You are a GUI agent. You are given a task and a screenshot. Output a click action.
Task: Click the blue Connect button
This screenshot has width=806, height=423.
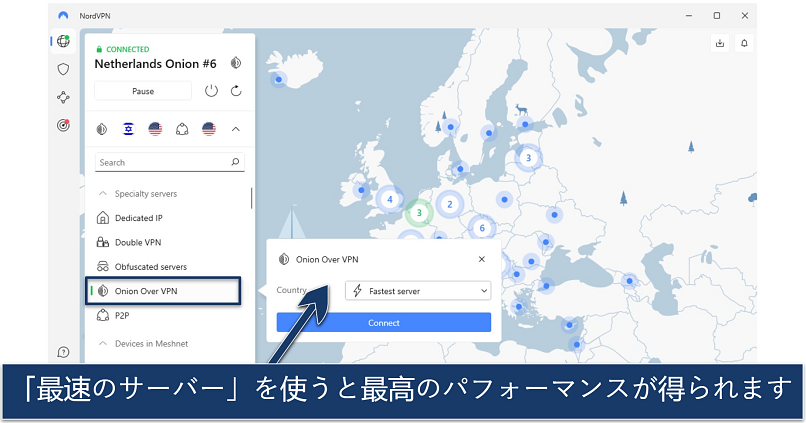pos(384,323)
